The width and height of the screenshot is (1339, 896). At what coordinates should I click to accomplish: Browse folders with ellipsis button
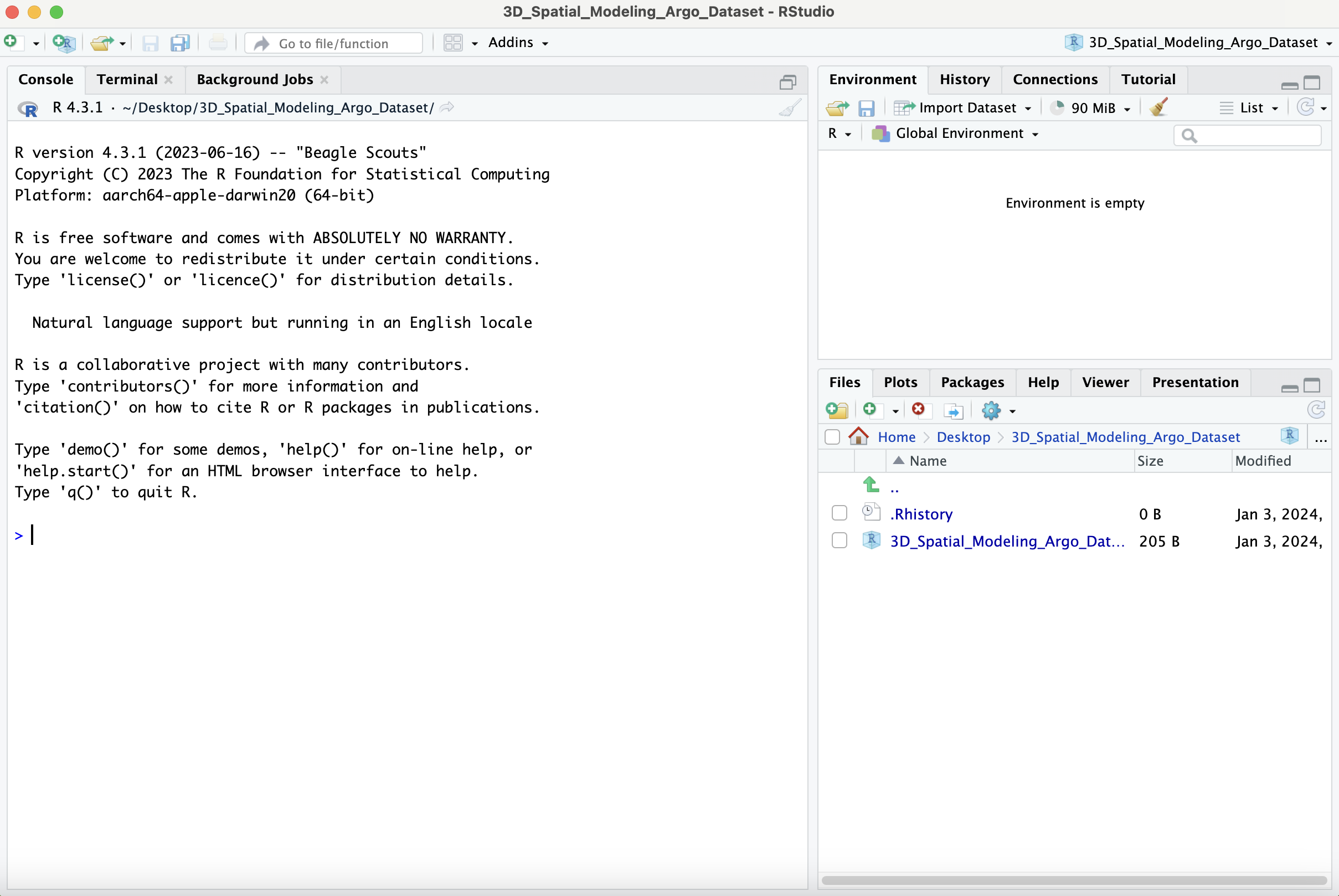pos(1321,439)
